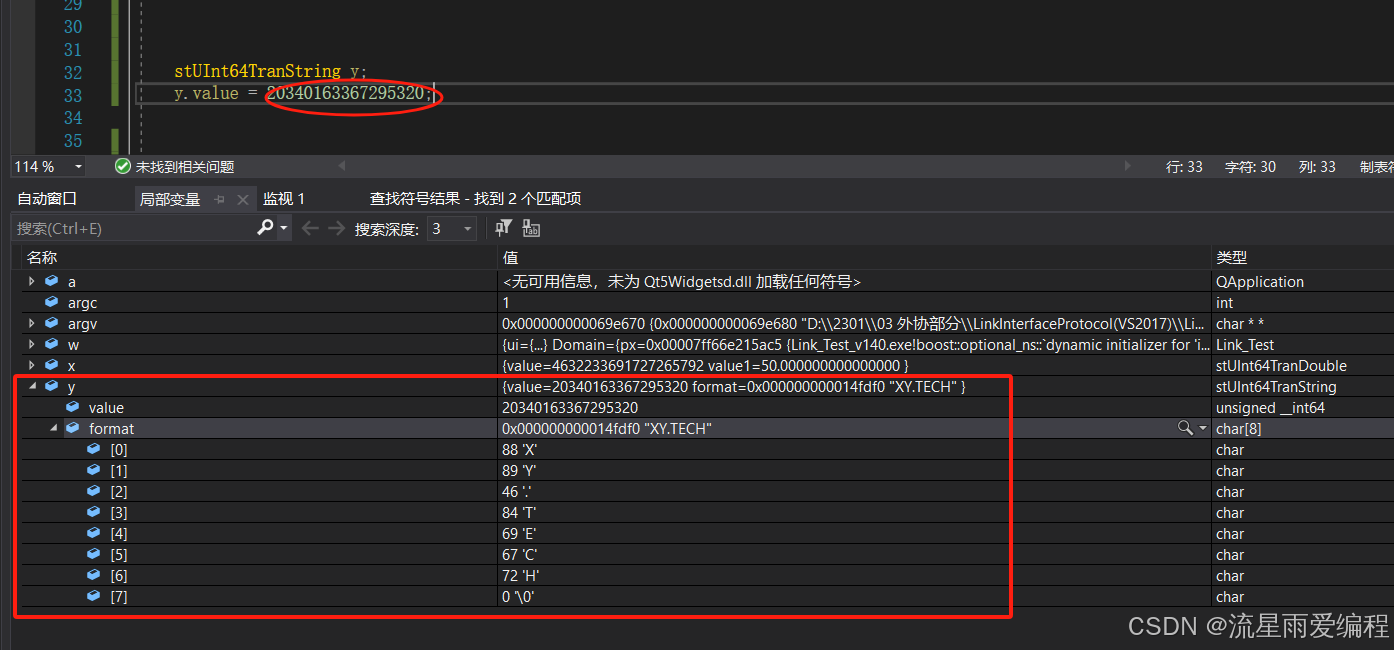Click the x value cell starting value=4632233691727265792
Screen dimensions: 1394x650
tap(705, 365)
